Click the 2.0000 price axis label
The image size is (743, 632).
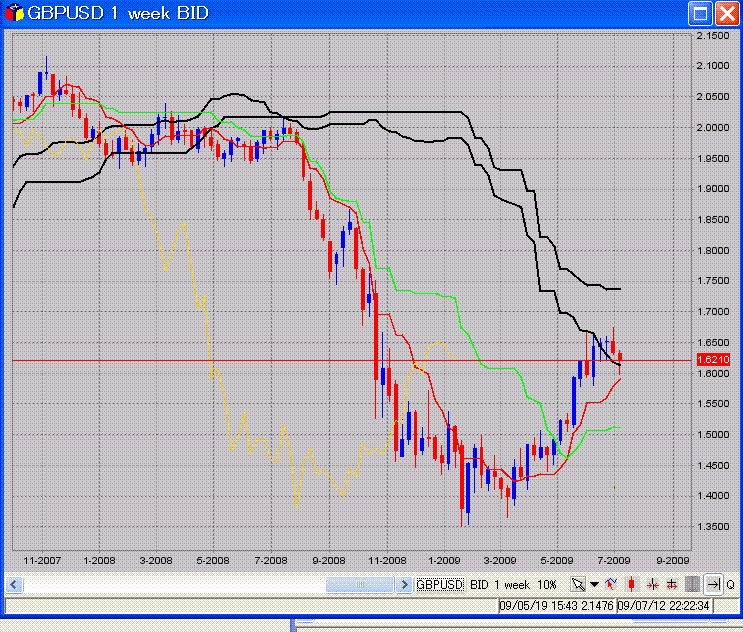point(713,127)
